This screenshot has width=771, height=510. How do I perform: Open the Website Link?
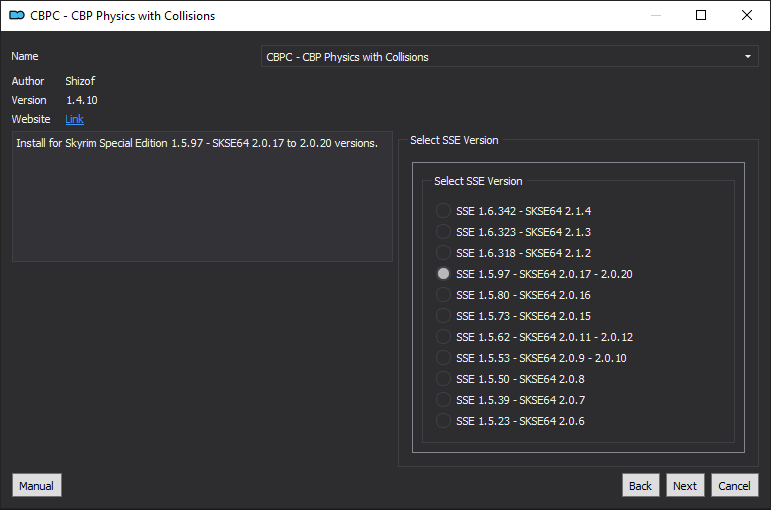point(74,119)
